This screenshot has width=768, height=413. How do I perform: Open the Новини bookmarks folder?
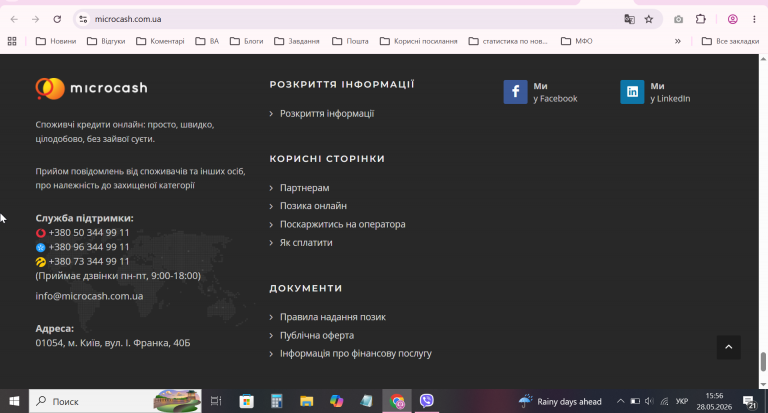tap(56, 41)
